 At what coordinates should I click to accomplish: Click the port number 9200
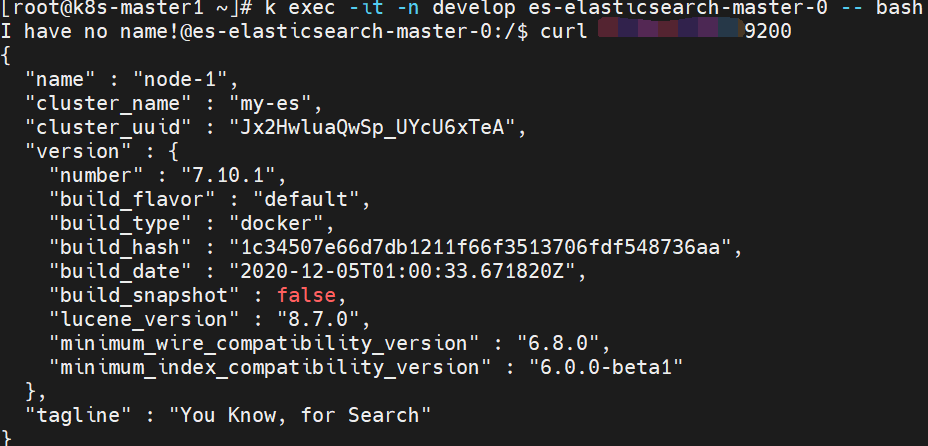coord(769,32)
